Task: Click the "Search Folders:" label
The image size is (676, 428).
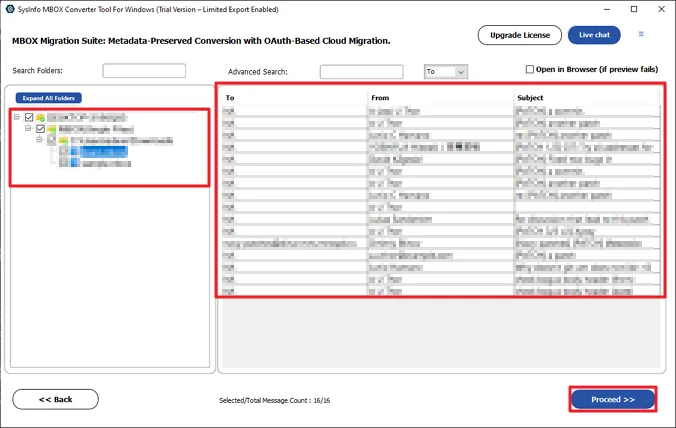Action: point(38,71)
